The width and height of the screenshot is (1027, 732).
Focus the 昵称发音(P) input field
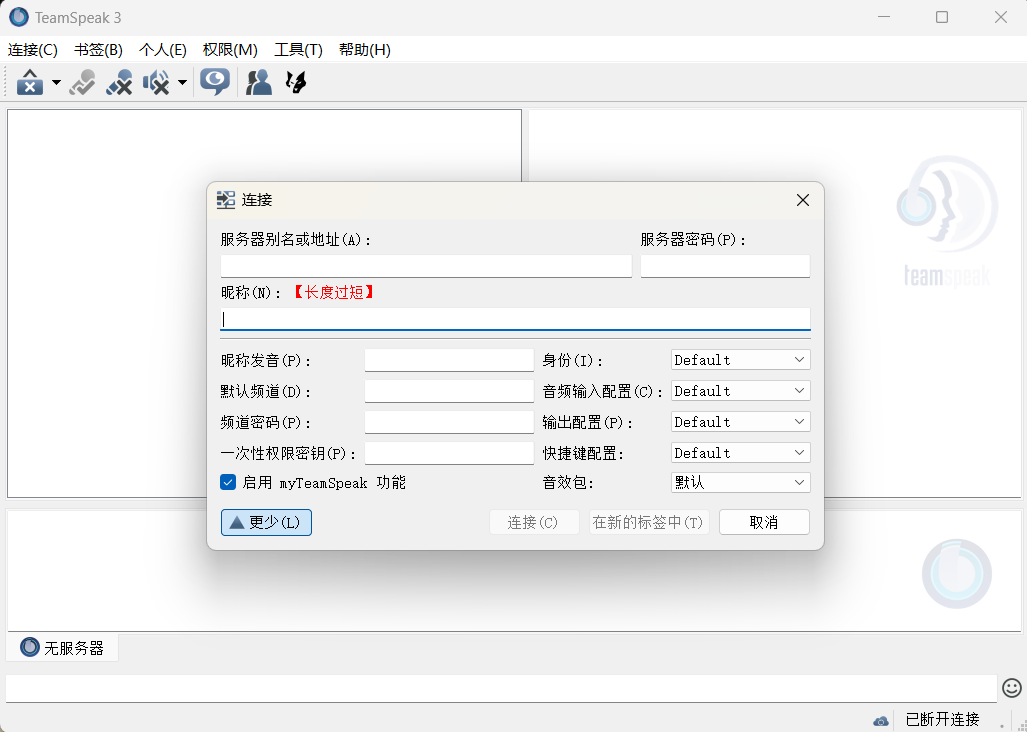tap(449, 360)
